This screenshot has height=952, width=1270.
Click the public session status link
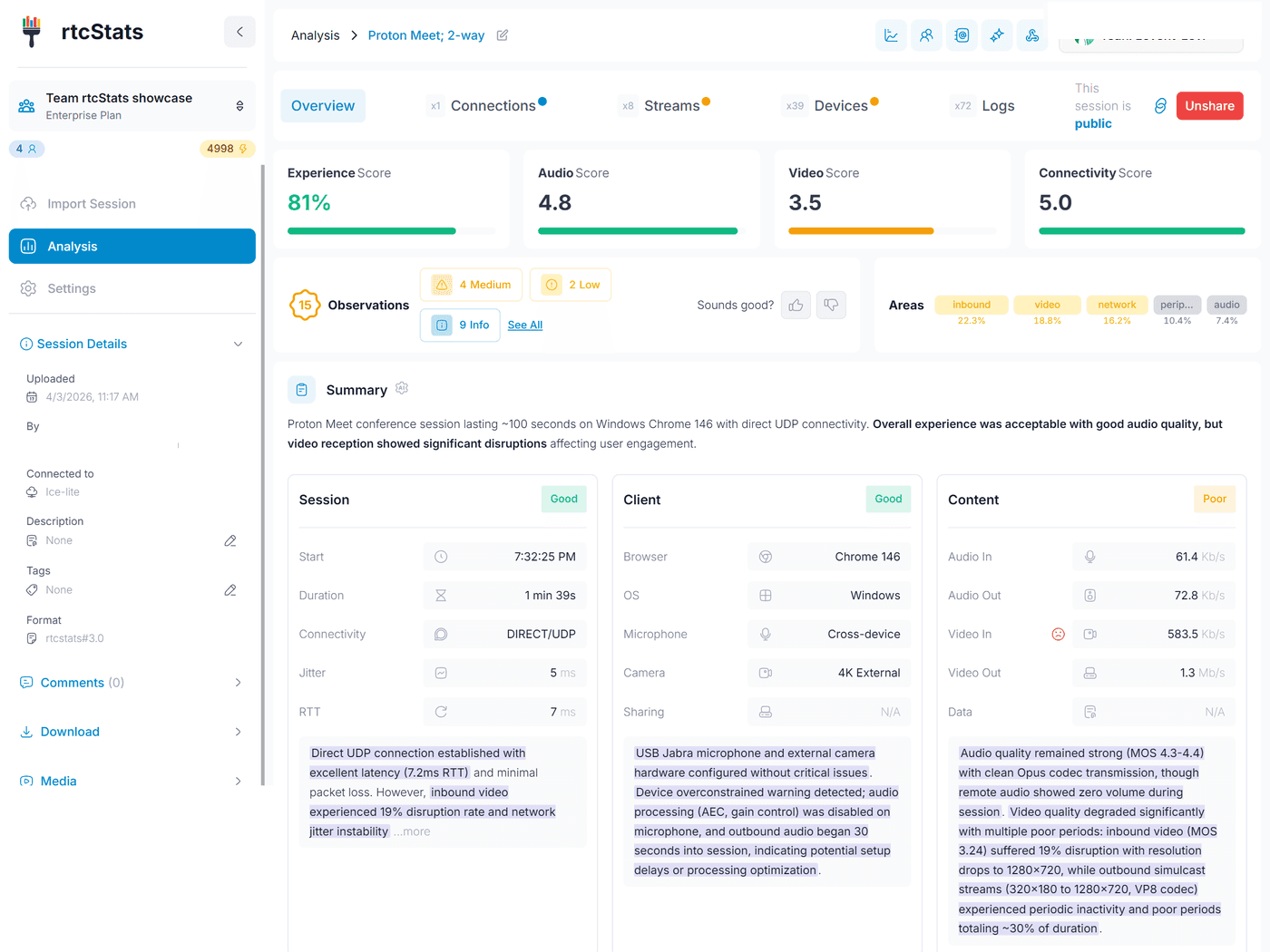(1093, 123)
